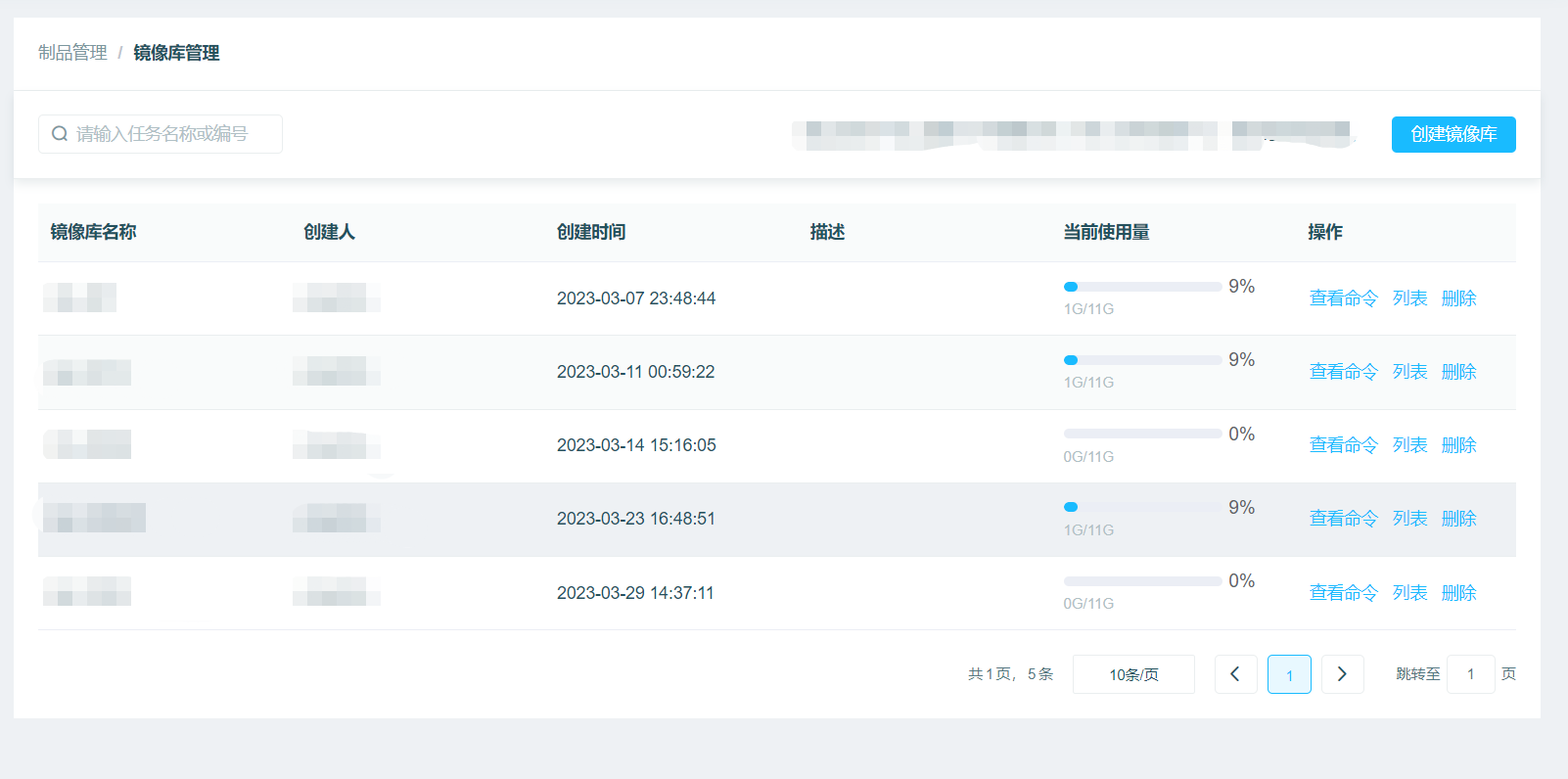The image size is (1568, 779).
Task: 查看命令 for 2023-03-07 23:48:44 row
Action: pyautogui.click(x=1343, y=298)
